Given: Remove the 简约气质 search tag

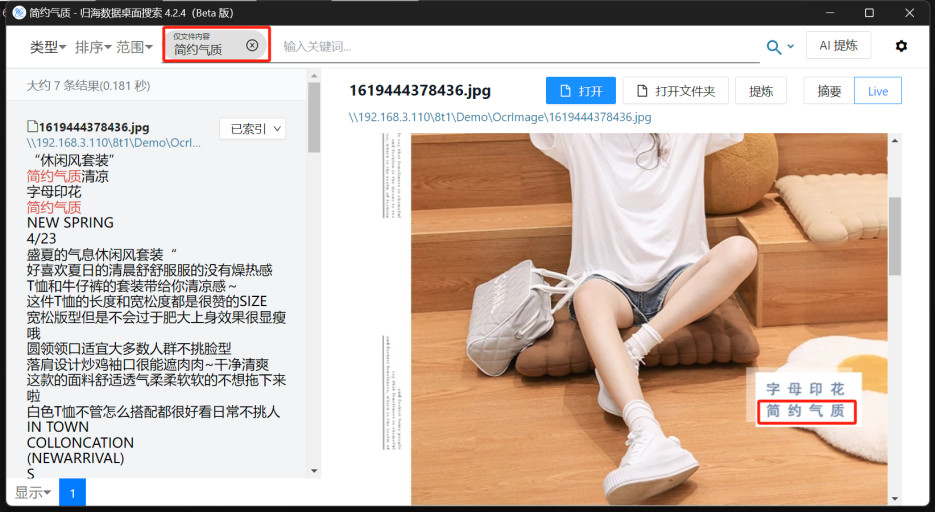Looking at the screenshot, I should click(x=252, y=45).
